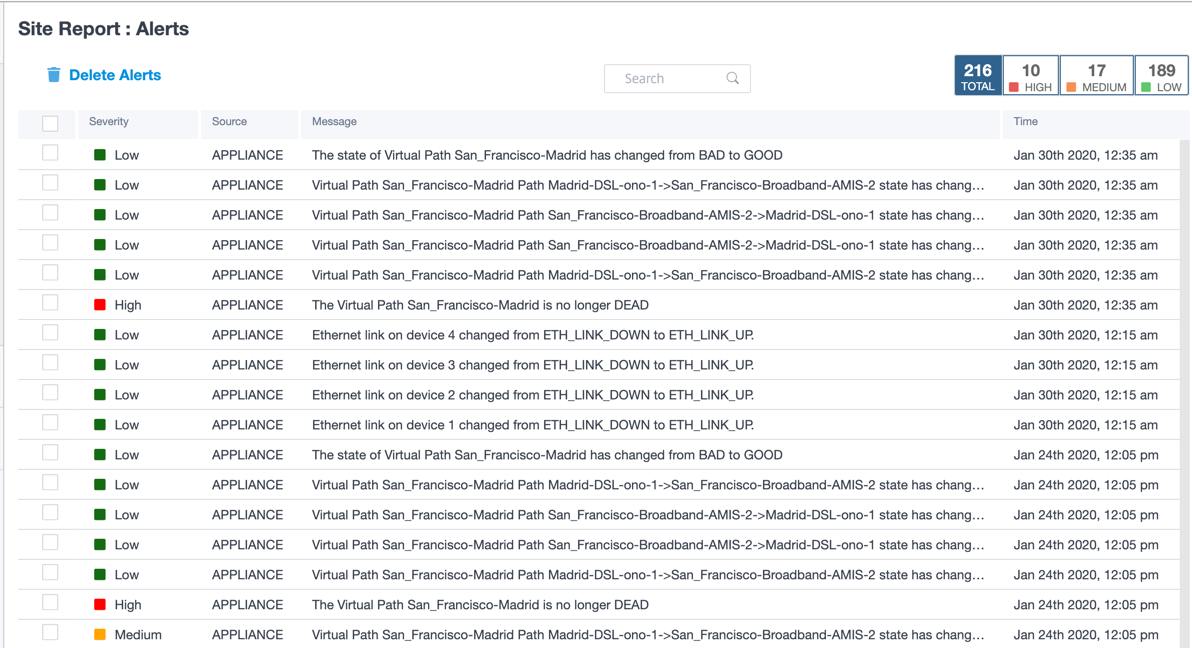The height and width of the screenshot is (648, 1192).
Task: Click the time cell of the device 4 alert
Action: click(1085, 335)
